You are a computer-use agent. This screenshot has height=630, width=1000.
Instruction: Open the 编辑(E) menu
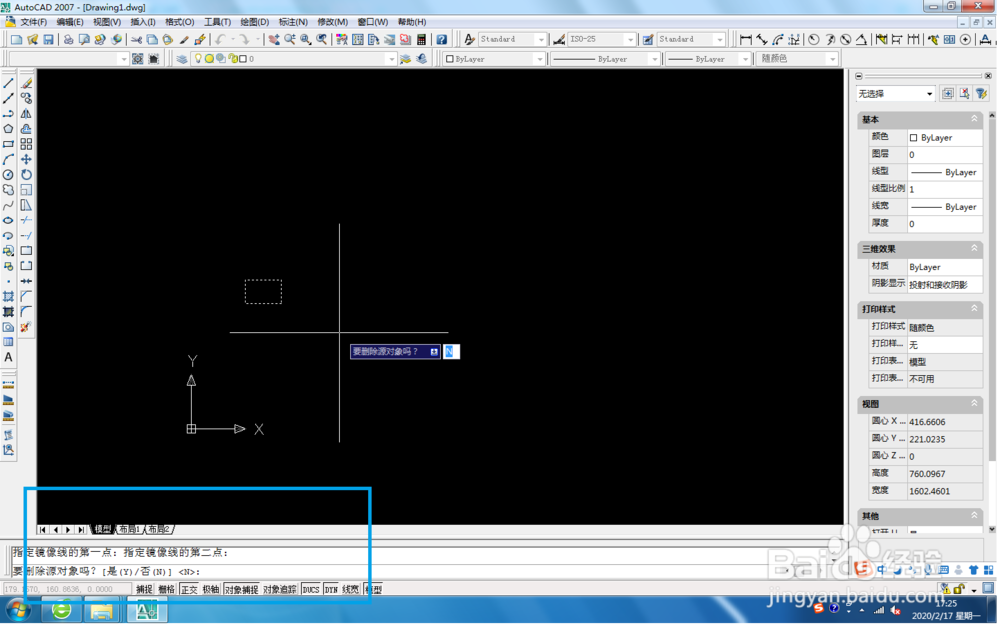(x=70, y=22)
